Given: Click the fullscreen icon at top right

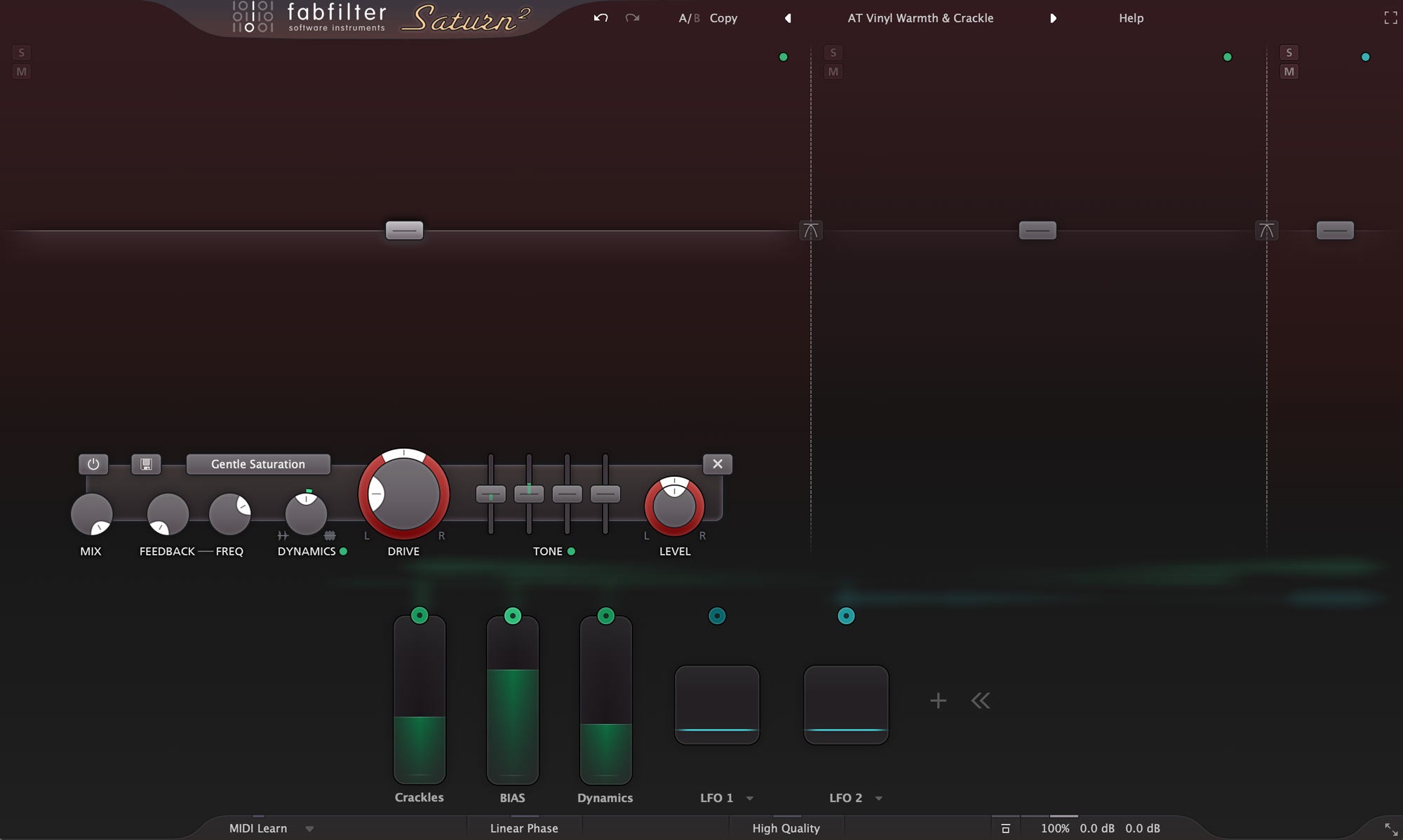Looking at the screenshot, I should pos(1390,18).
